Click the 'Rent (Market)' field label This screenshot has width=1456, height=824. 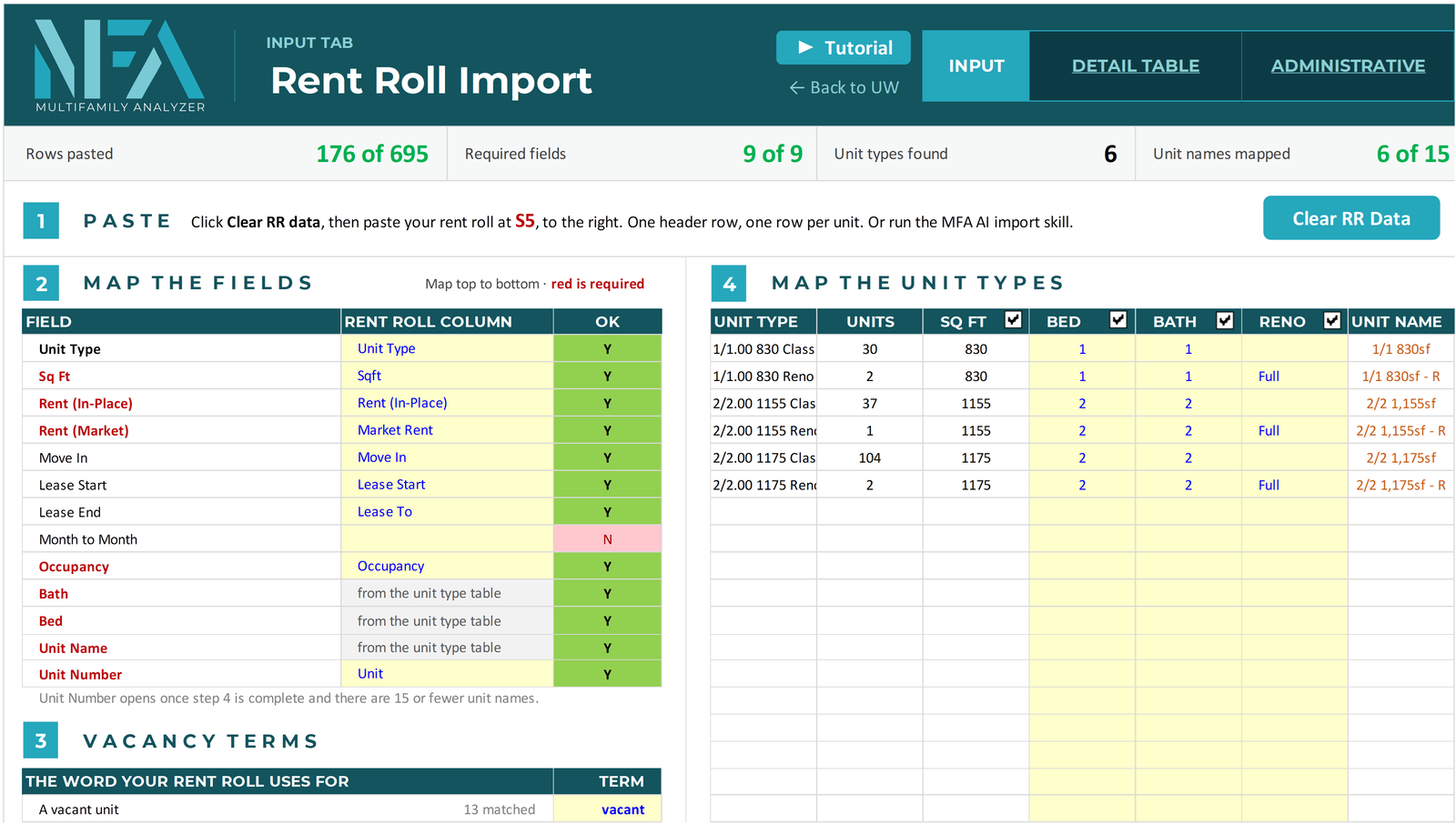coord(84,430)
